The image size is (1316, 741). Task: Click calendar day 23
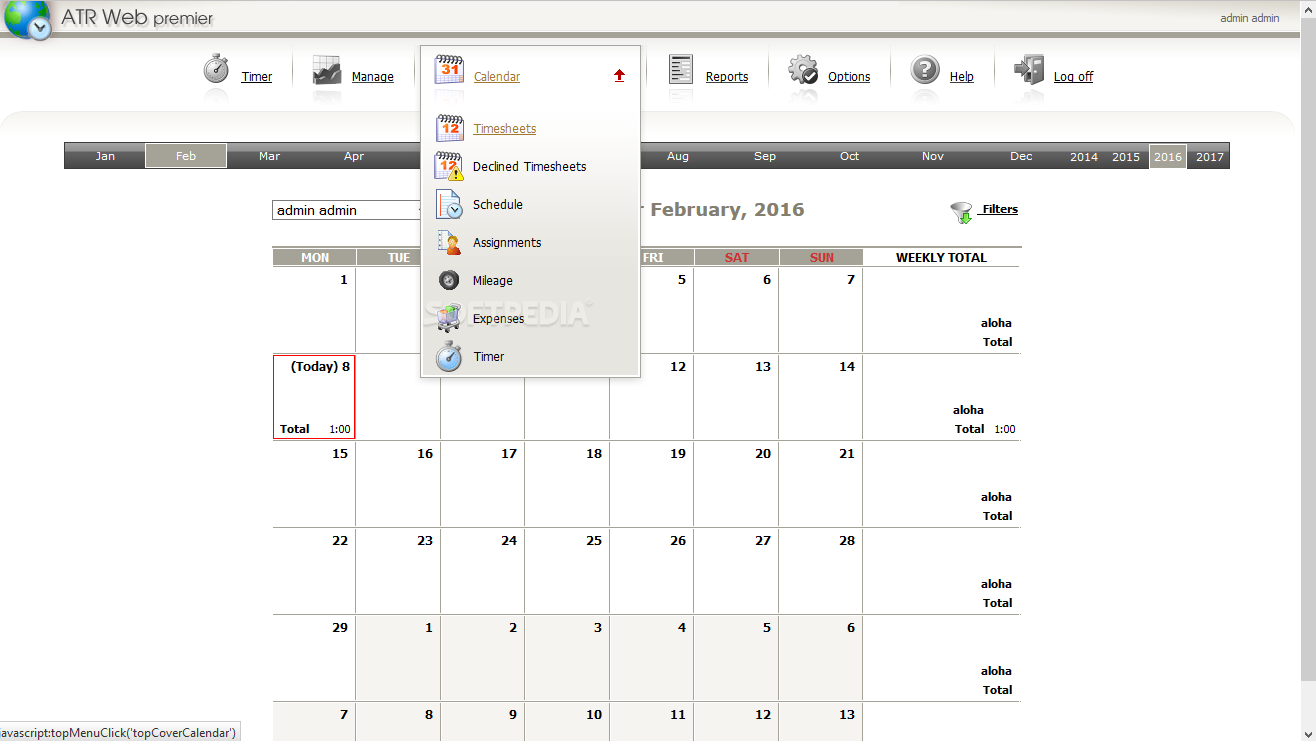(398, 571)
